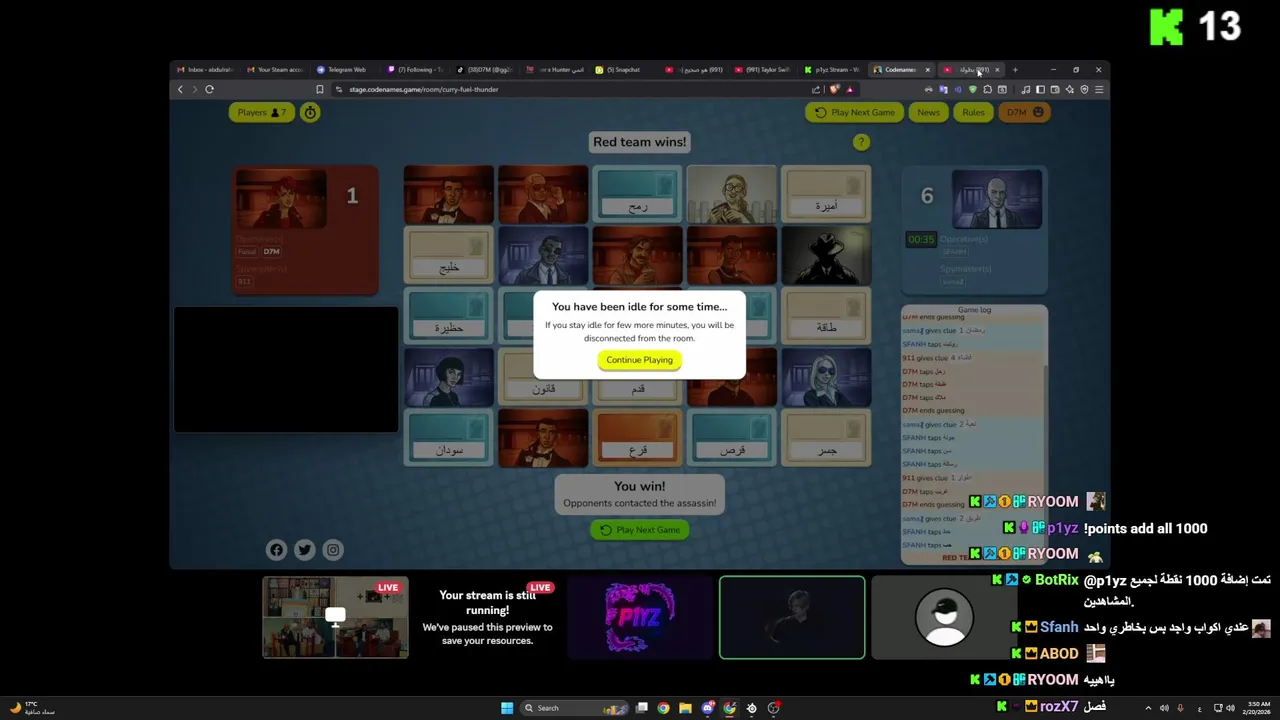
Task: Click the Game log header
Action: [x=974, y=310]
